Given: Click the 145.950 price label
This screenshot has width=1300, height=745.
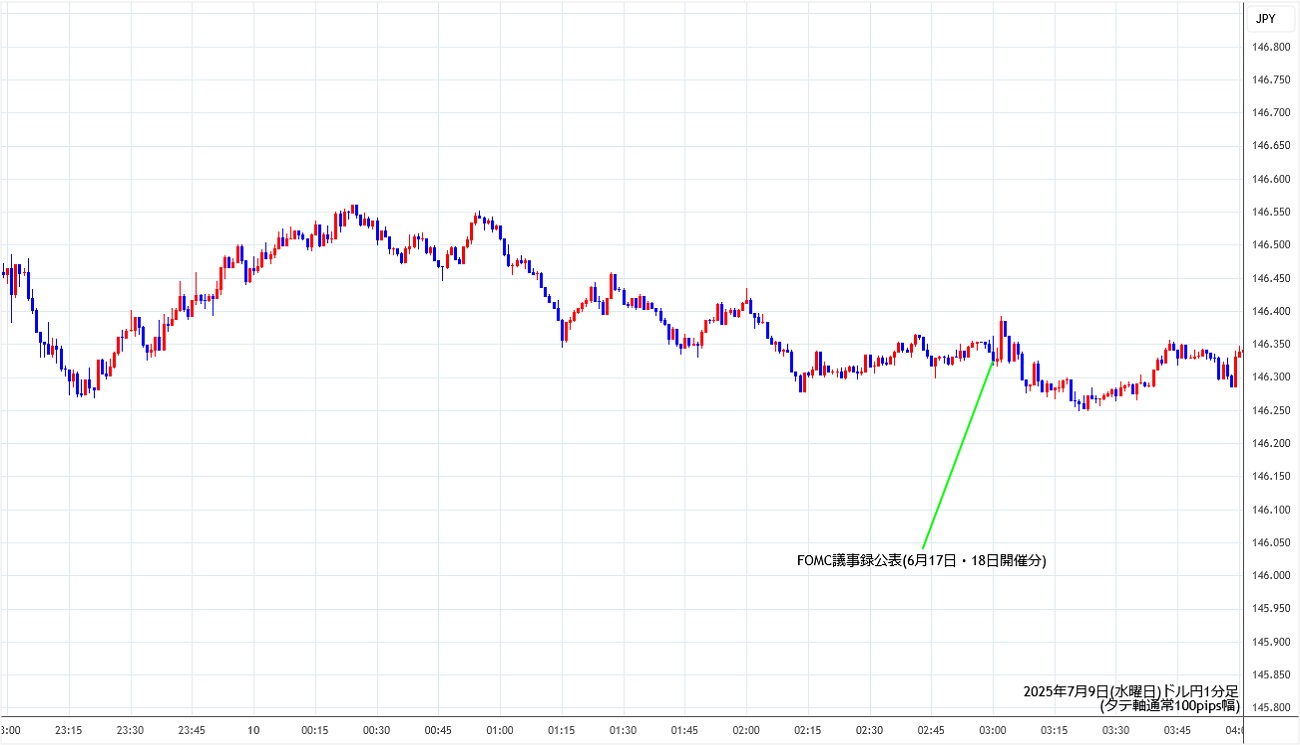Looking at the screenshot, I should 1270,608.
